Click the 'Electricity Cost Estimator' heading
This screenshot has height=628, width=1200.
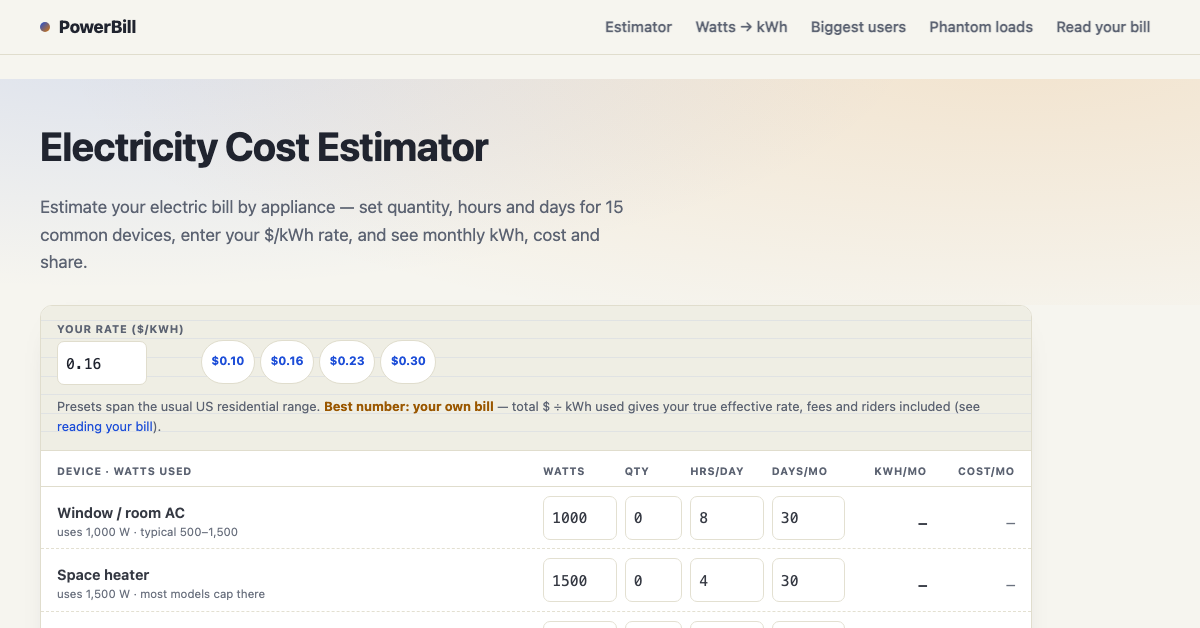(264, 147)
